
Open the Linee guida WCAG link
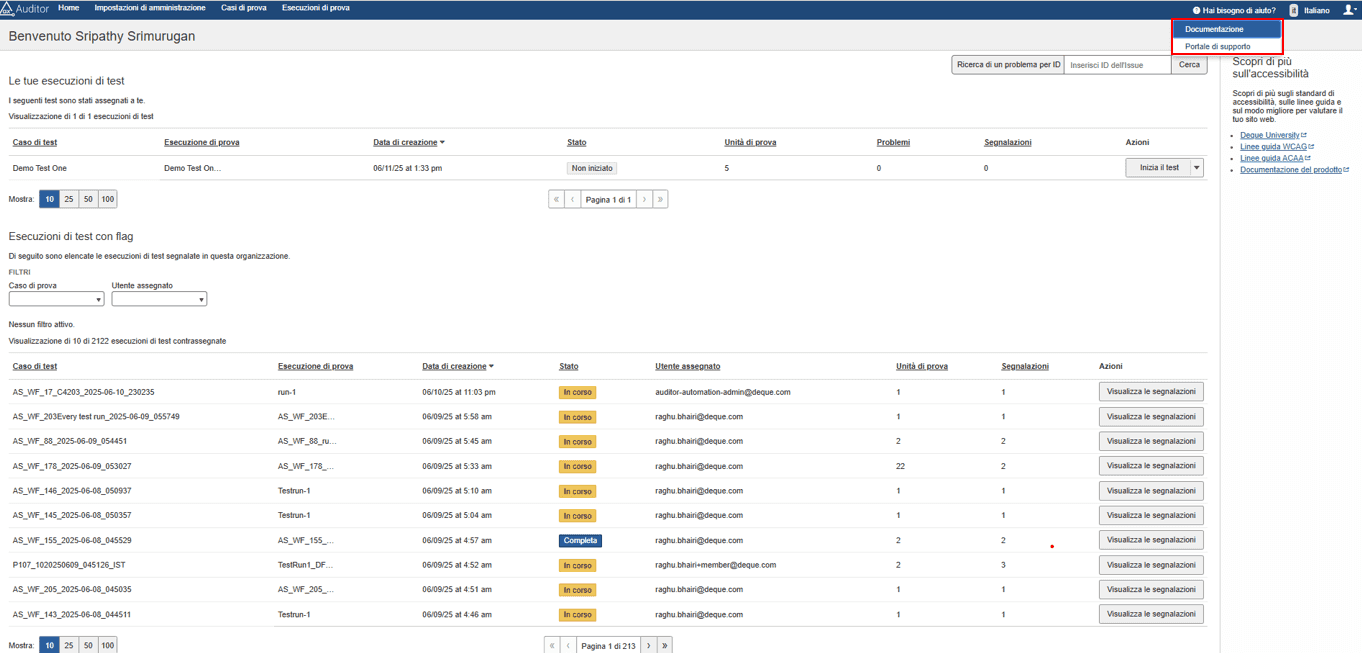pyautogui.click(x=1273, y=147)
